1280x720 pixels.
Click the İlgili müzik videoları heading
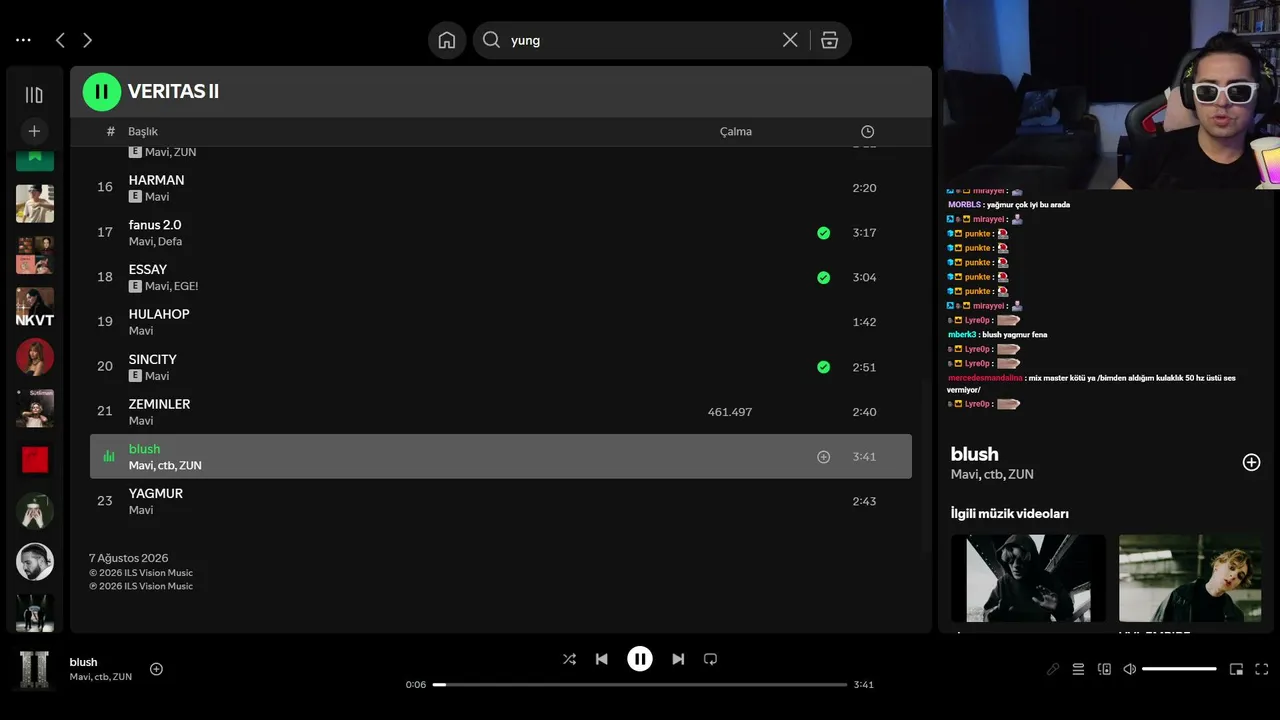[1010, 514]
